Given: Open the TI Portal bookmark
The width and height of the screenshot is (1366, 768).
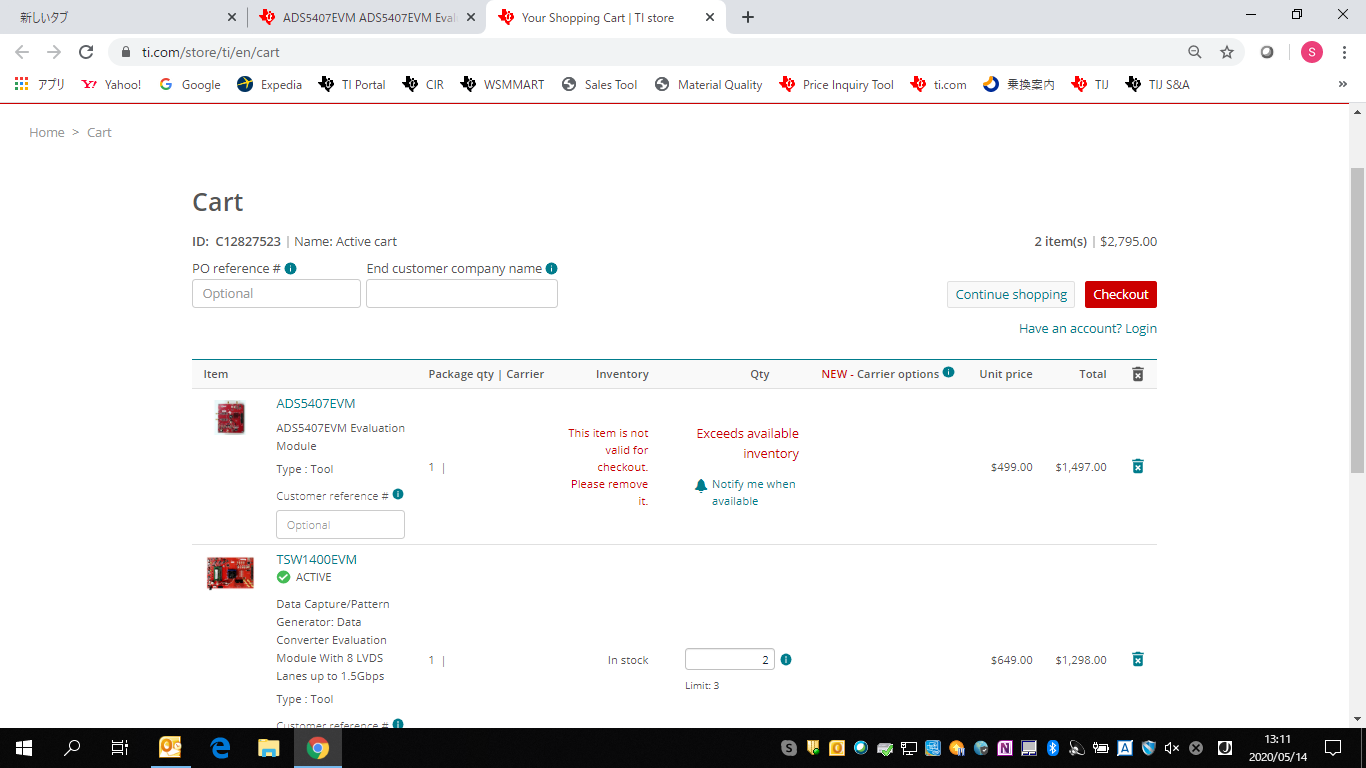Looking at the screenshot, I should coord(352,85).
